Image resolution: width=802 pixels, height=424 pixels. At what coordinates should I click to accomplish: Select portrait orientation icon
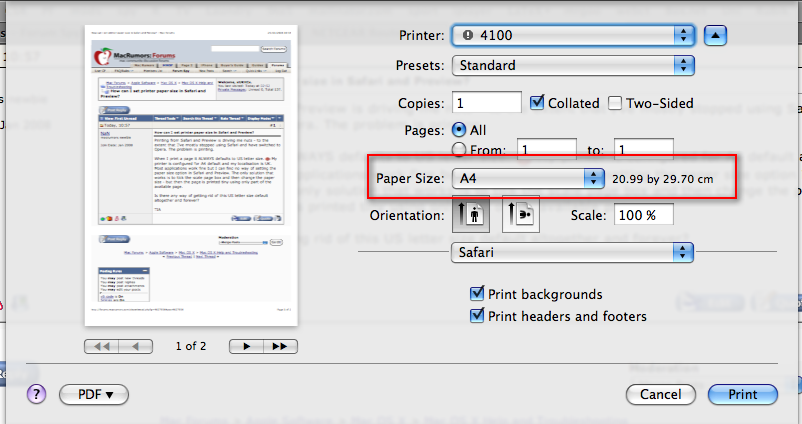[x=471, y=214]
